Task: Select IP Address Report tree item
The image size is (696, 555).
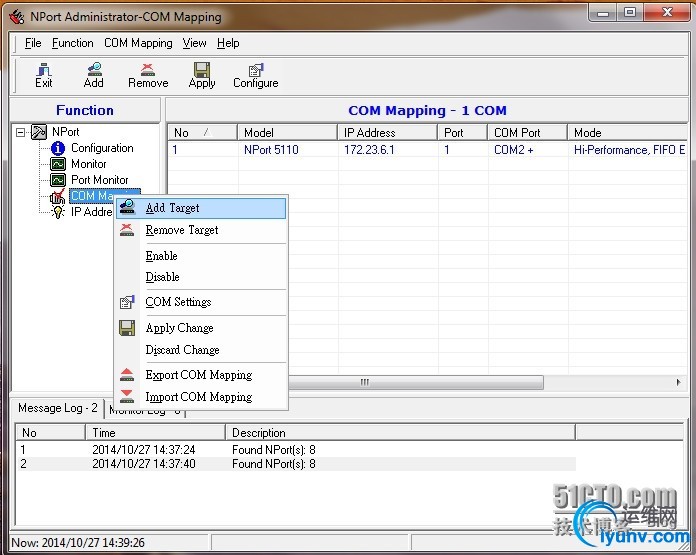Action: point(91,212)
